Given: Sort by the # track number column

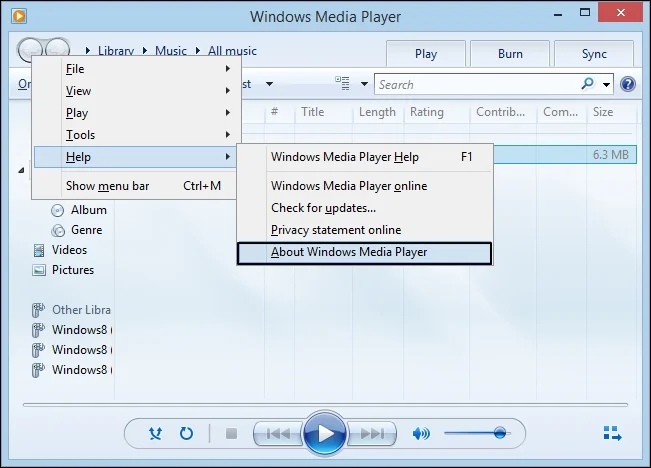Looking at the screenshot, I should point(279,112).
